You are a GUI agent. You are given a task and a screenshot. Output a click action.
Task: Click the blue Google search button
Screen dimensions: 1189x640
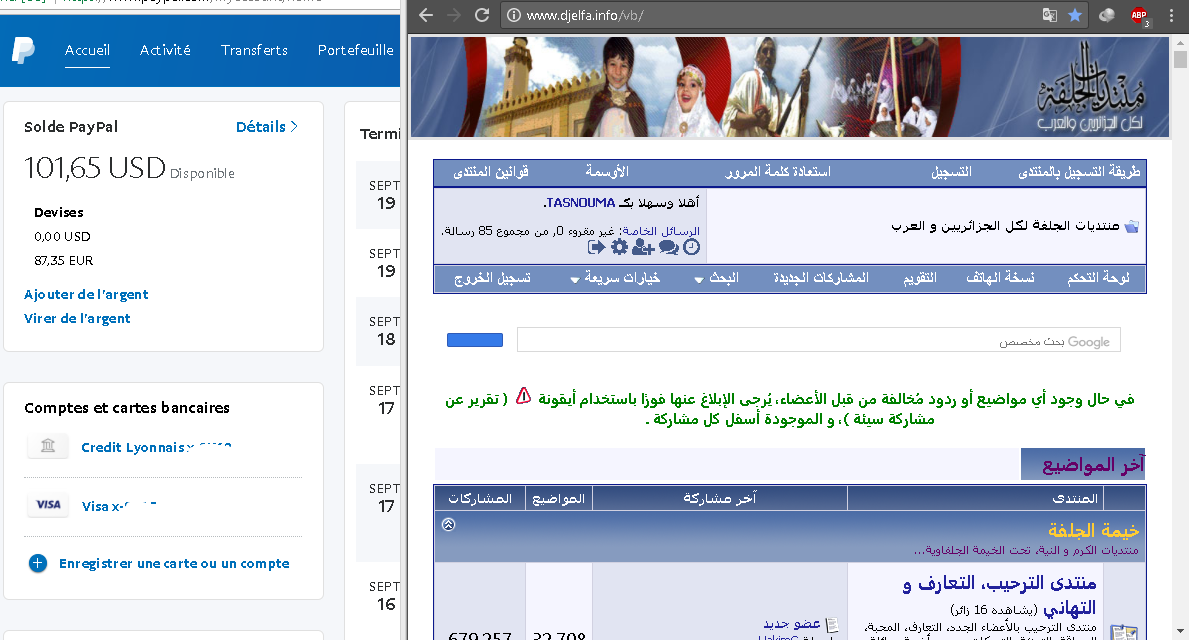pyautogui.click(x=475, y=340)
